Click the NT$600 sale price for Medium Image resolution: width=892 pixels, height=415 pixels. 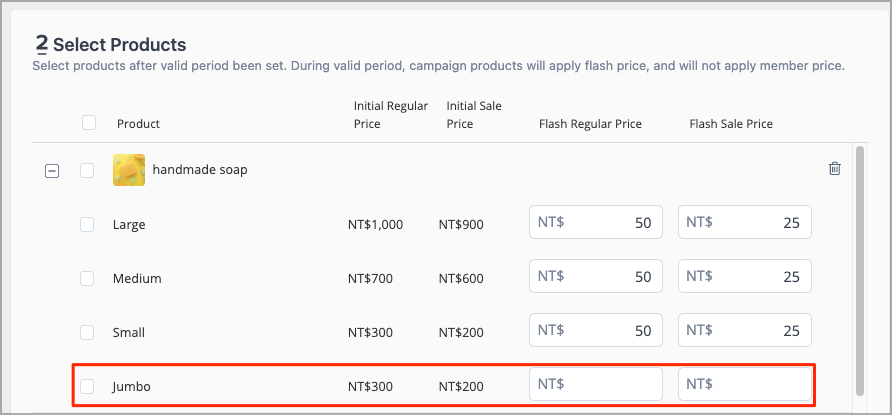coord(461,279)
